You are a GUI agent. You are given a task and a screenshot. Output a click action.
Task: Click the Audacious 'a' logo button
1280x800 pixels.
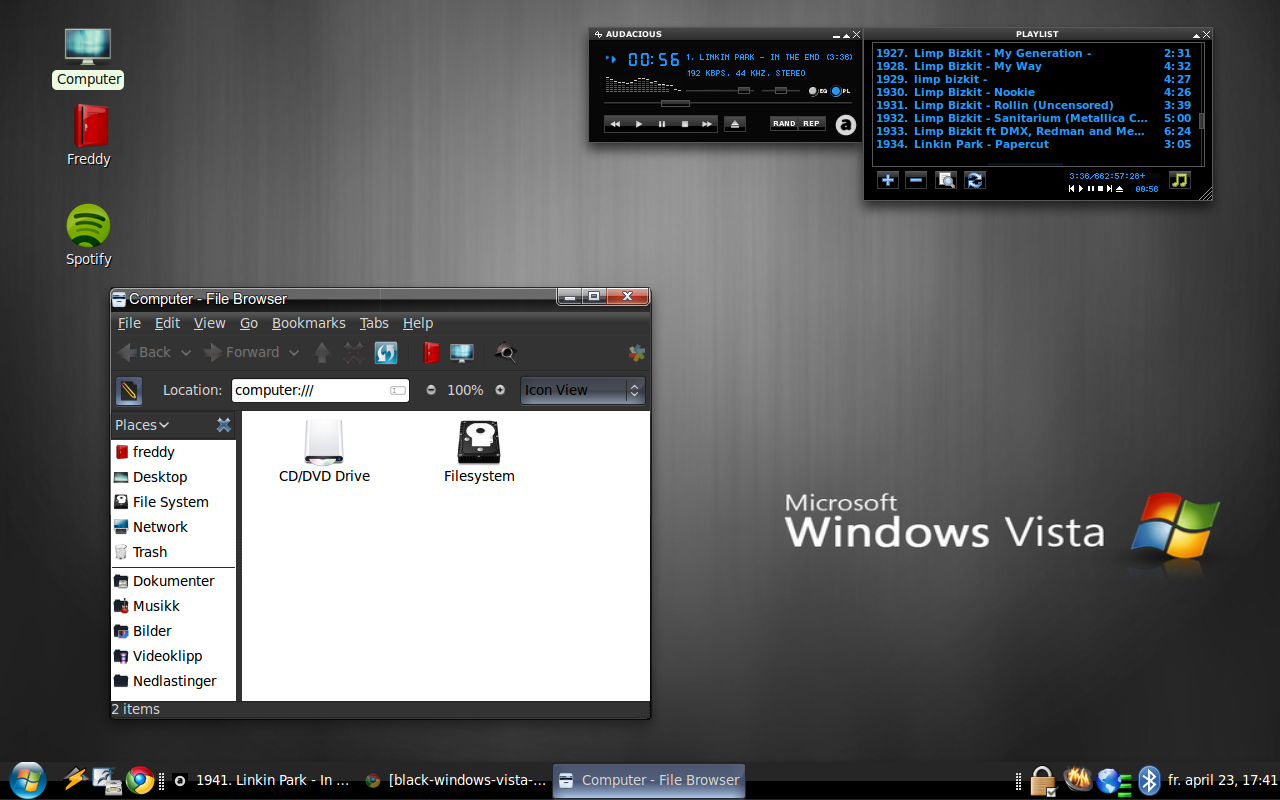tap(846, 125)
